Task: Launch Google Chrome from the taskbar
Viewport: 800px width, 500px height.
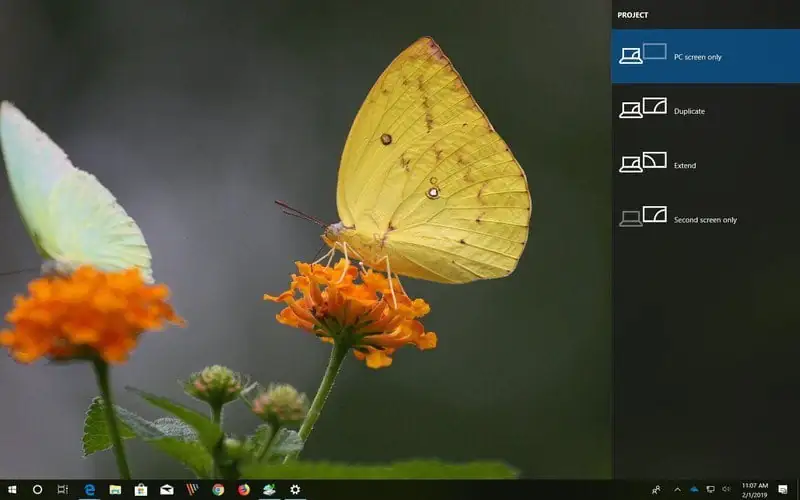Action: coord(218,490)
